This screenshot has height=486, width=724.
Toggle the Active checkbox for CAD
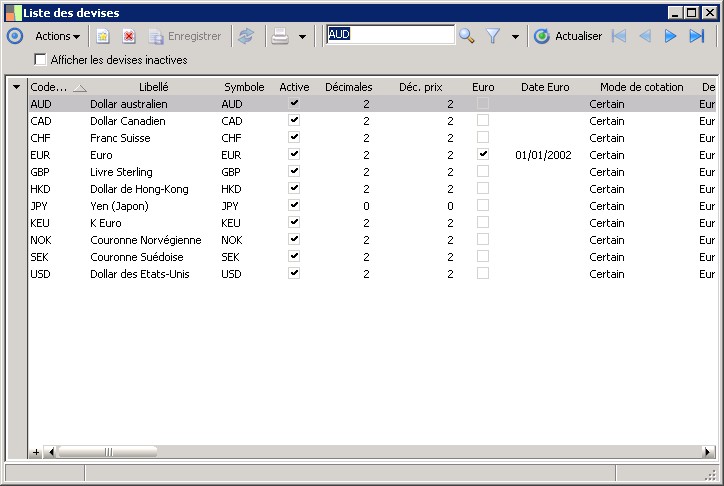pos(294,120)
